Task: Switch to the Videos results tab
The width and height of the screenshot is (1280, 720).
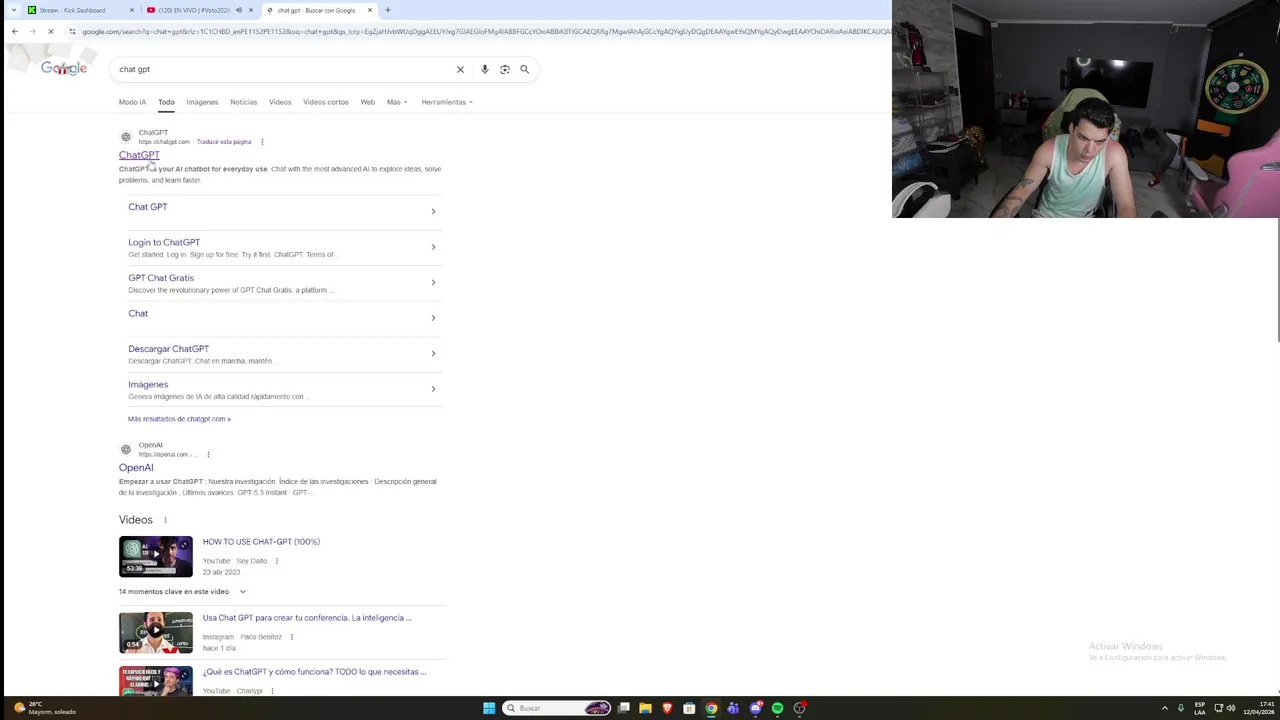Action: pos(280,102)
